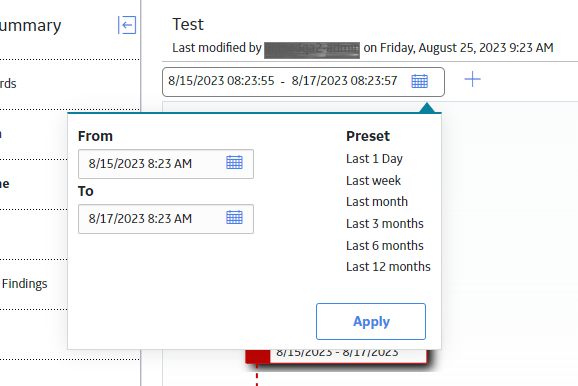Image resolution: width=578 pixels, height=386 pixels.
Task: Open the To date calendar picker
Action: (x=234, y=218)
